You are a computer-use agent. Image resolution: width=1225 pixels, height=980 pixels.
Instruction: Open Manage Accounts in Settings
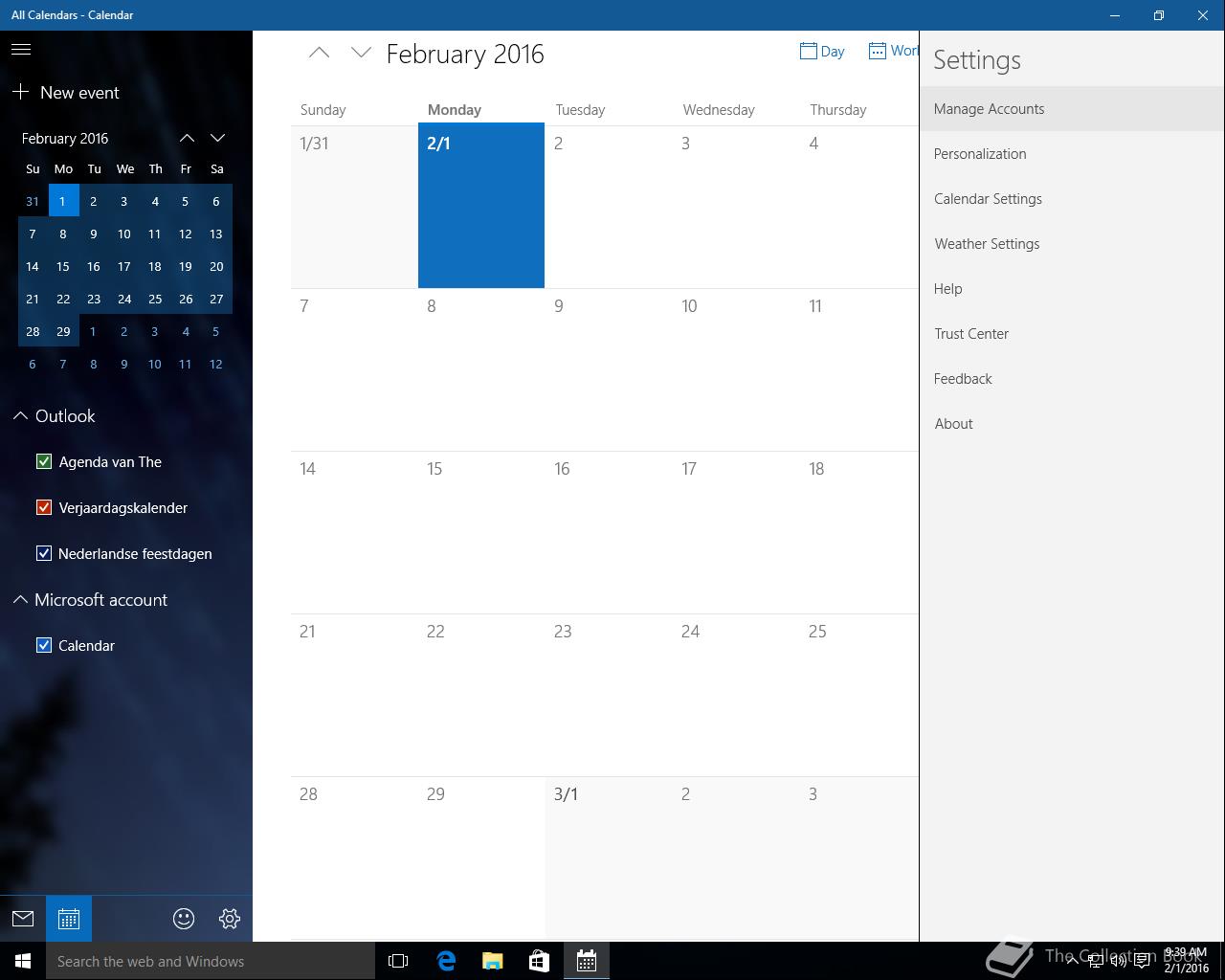(x=1072, y=109)
